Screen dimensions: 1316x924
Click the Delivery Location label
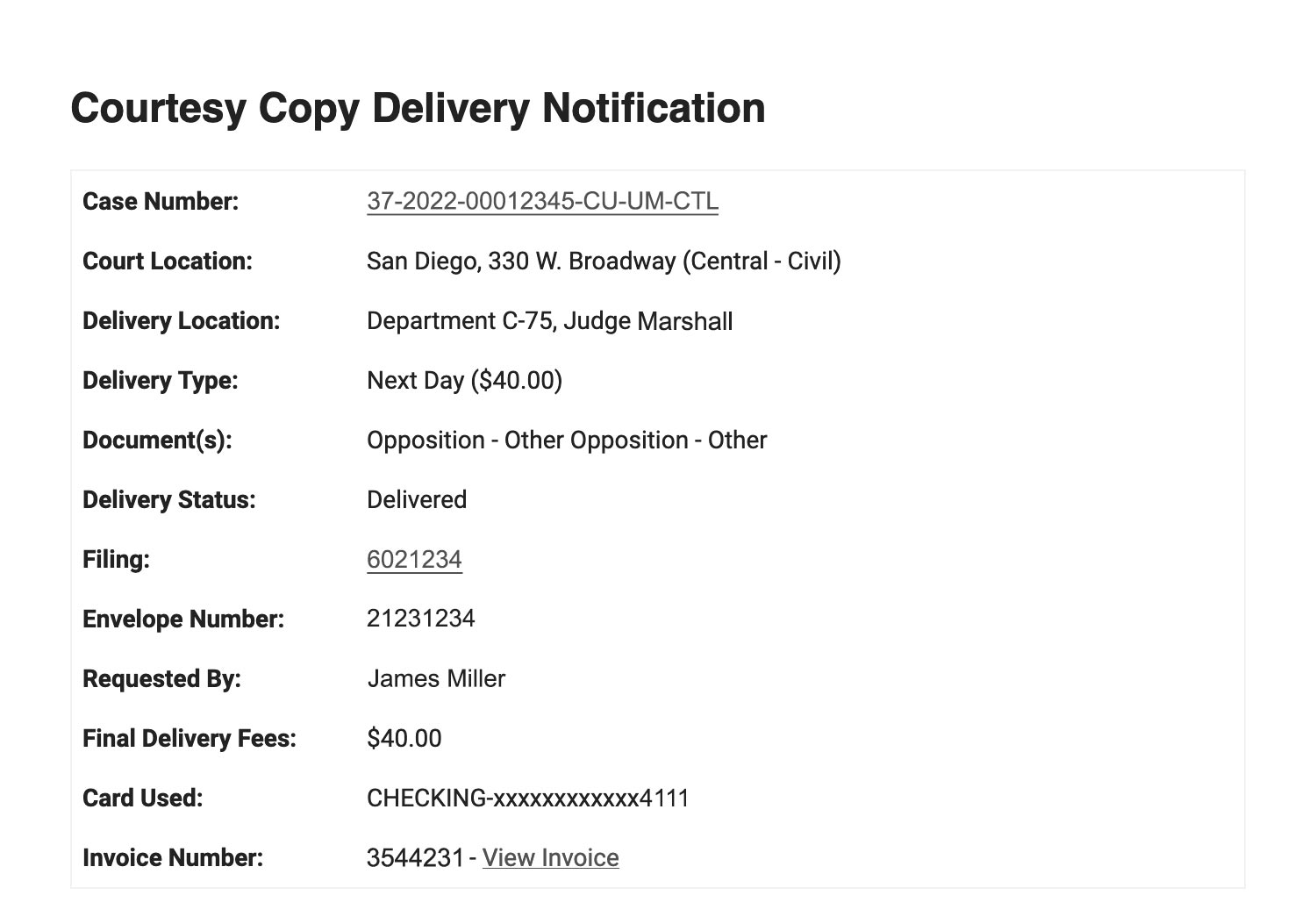click(x=182, y=320)
